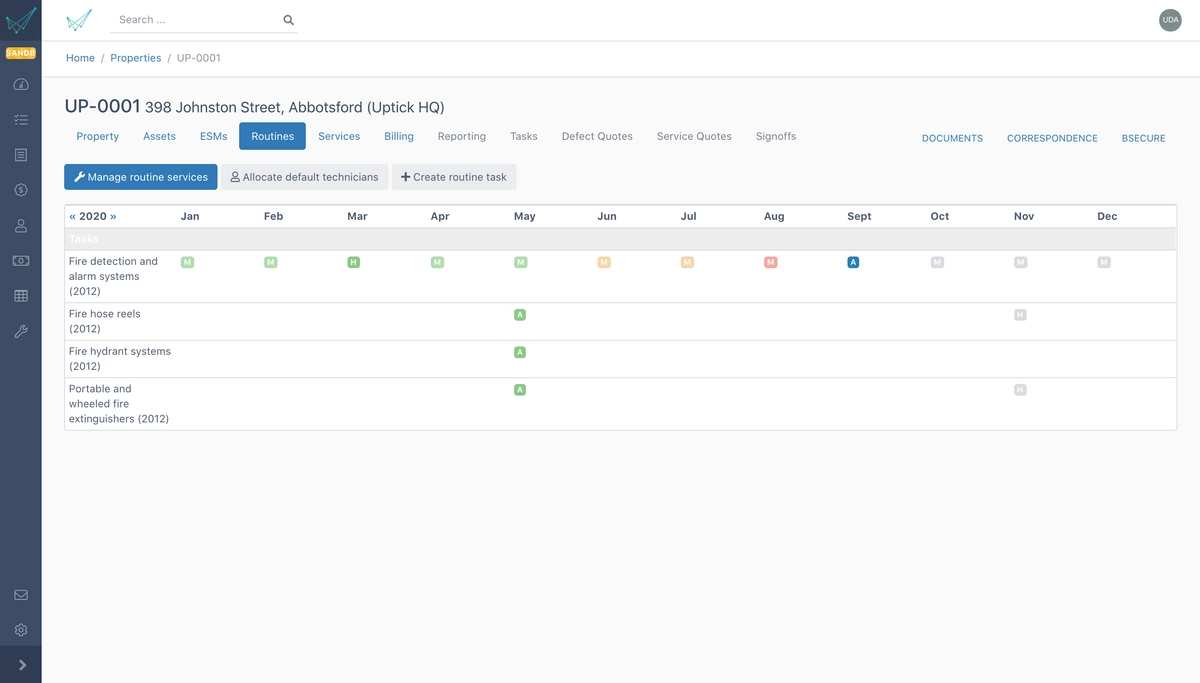1200x683 pixels.
Task: Click Create routine task button
Action: [454, 177]
